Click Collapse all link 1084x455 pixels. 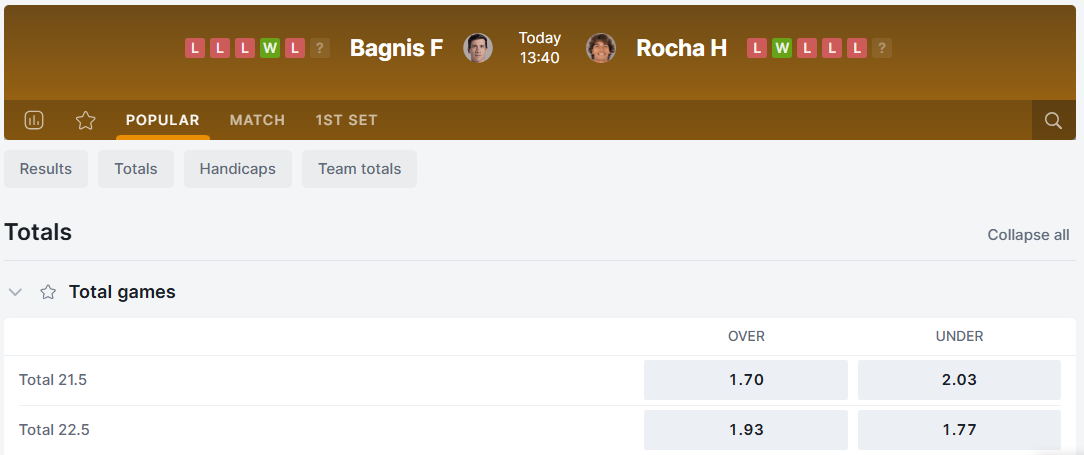(1028, 235)
